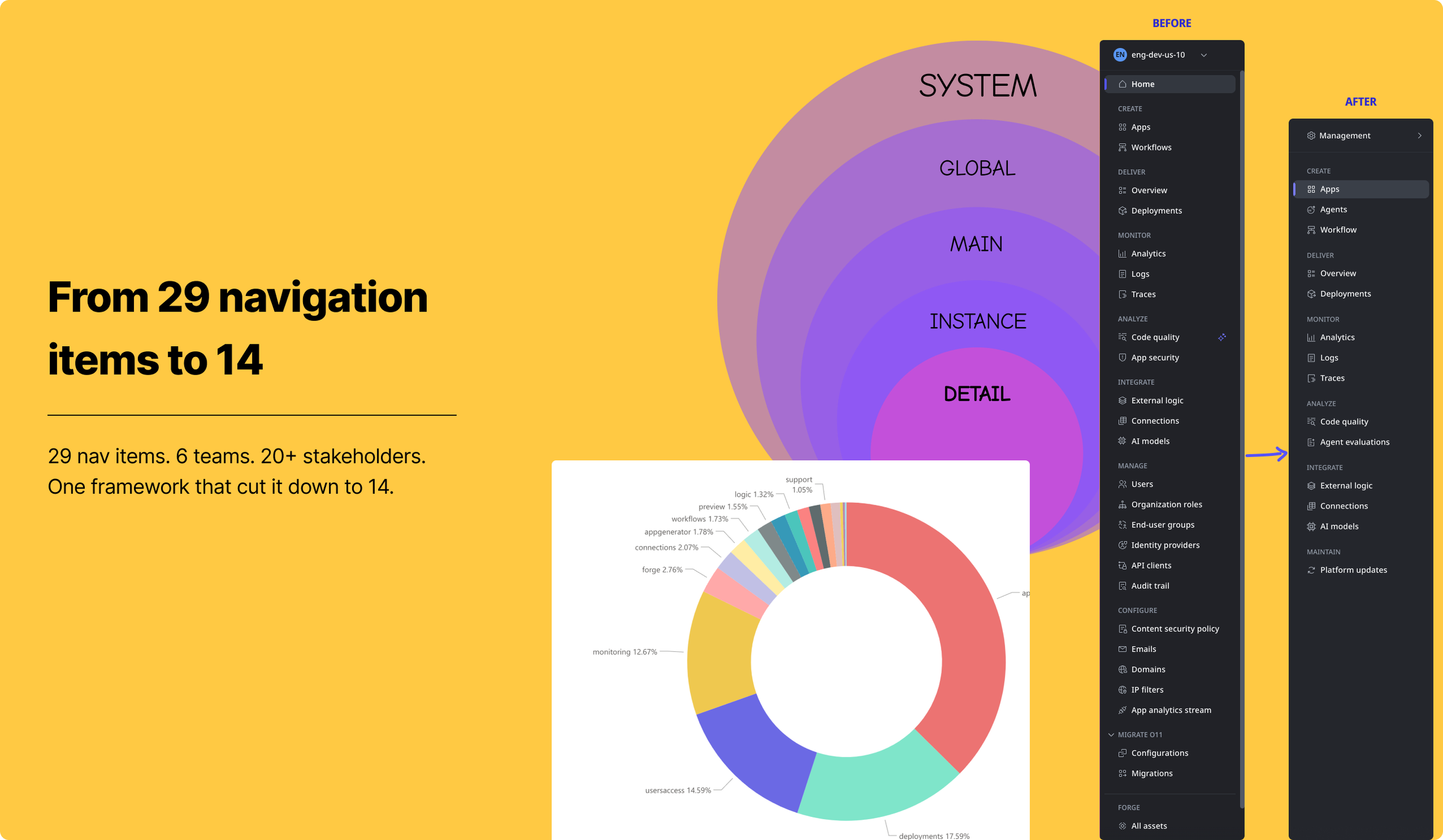Click the Agents icon in the AFTER sidebar
The image size is (1443, 840).
[x=1311, y=210]
